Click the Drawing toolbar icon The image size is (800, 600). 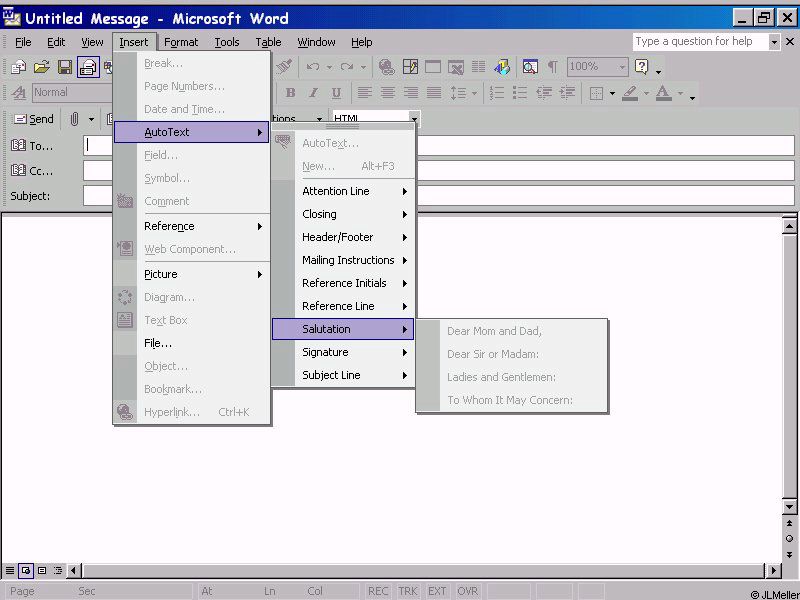pyautogui.click(x=502, y=67)
